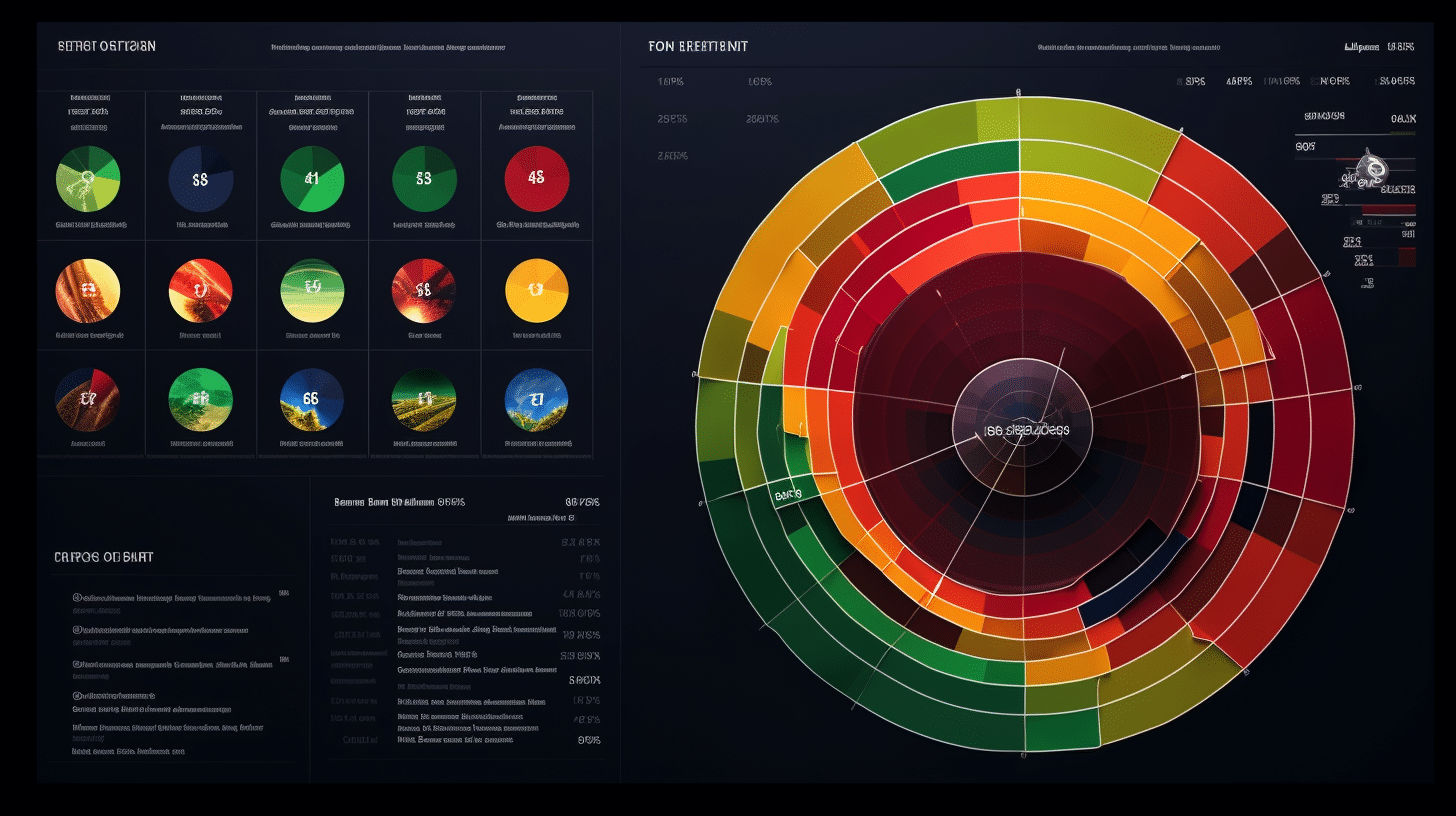Select the light green pie with key symbol
The height and width of the screenshot is (816, 1456).
point(88,179)
